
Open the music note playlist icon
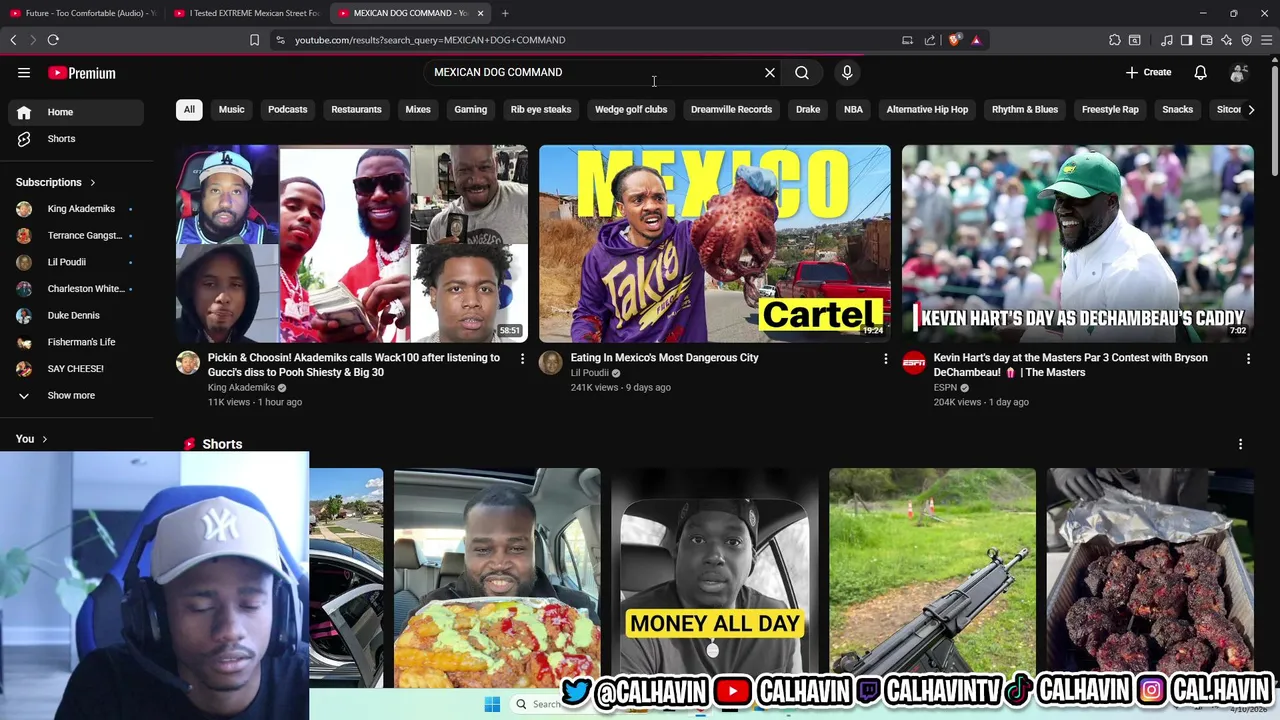(1167, 40)
